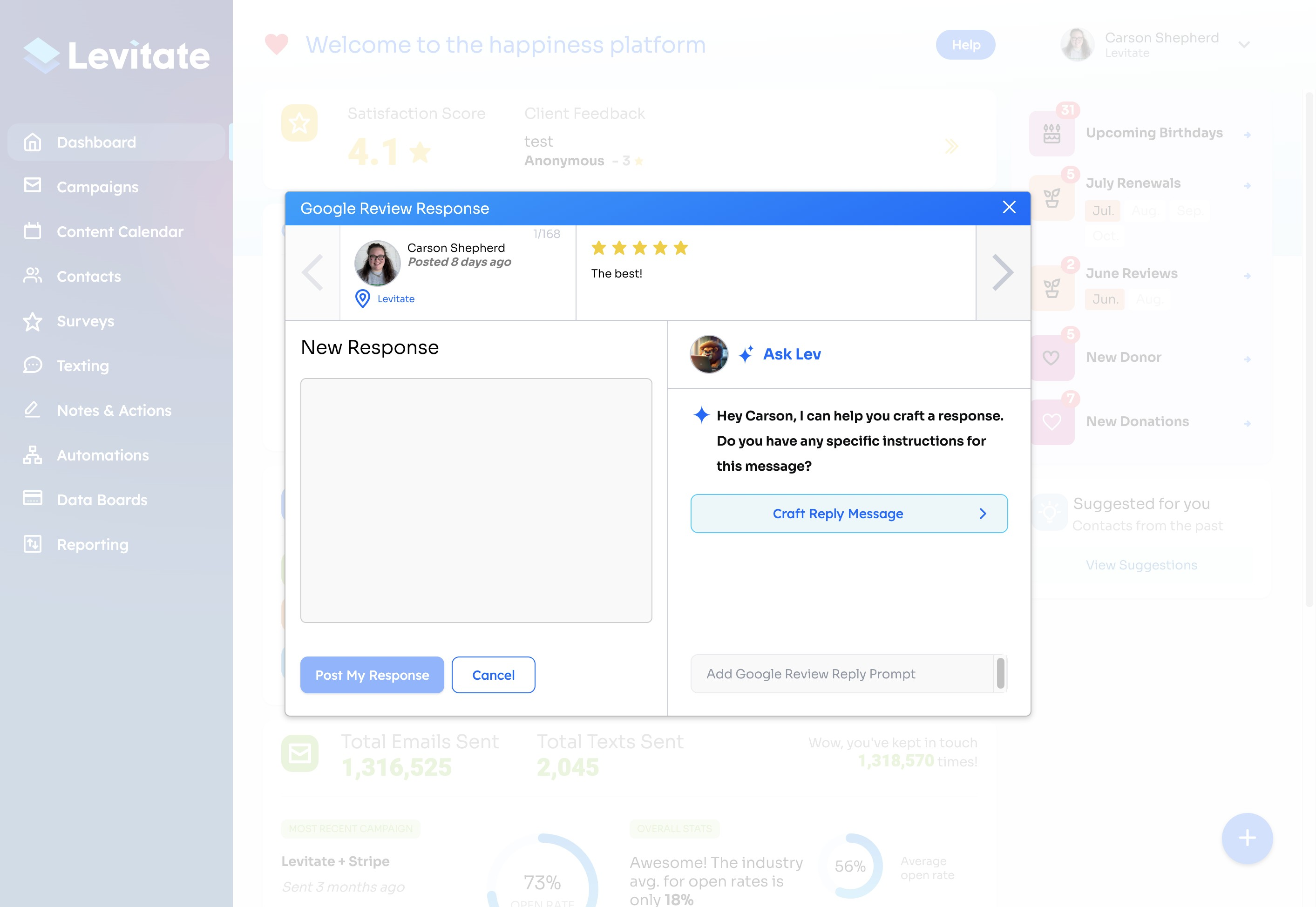
Task: Click the June Reviews plant icon
Action: click(1051, 289)
